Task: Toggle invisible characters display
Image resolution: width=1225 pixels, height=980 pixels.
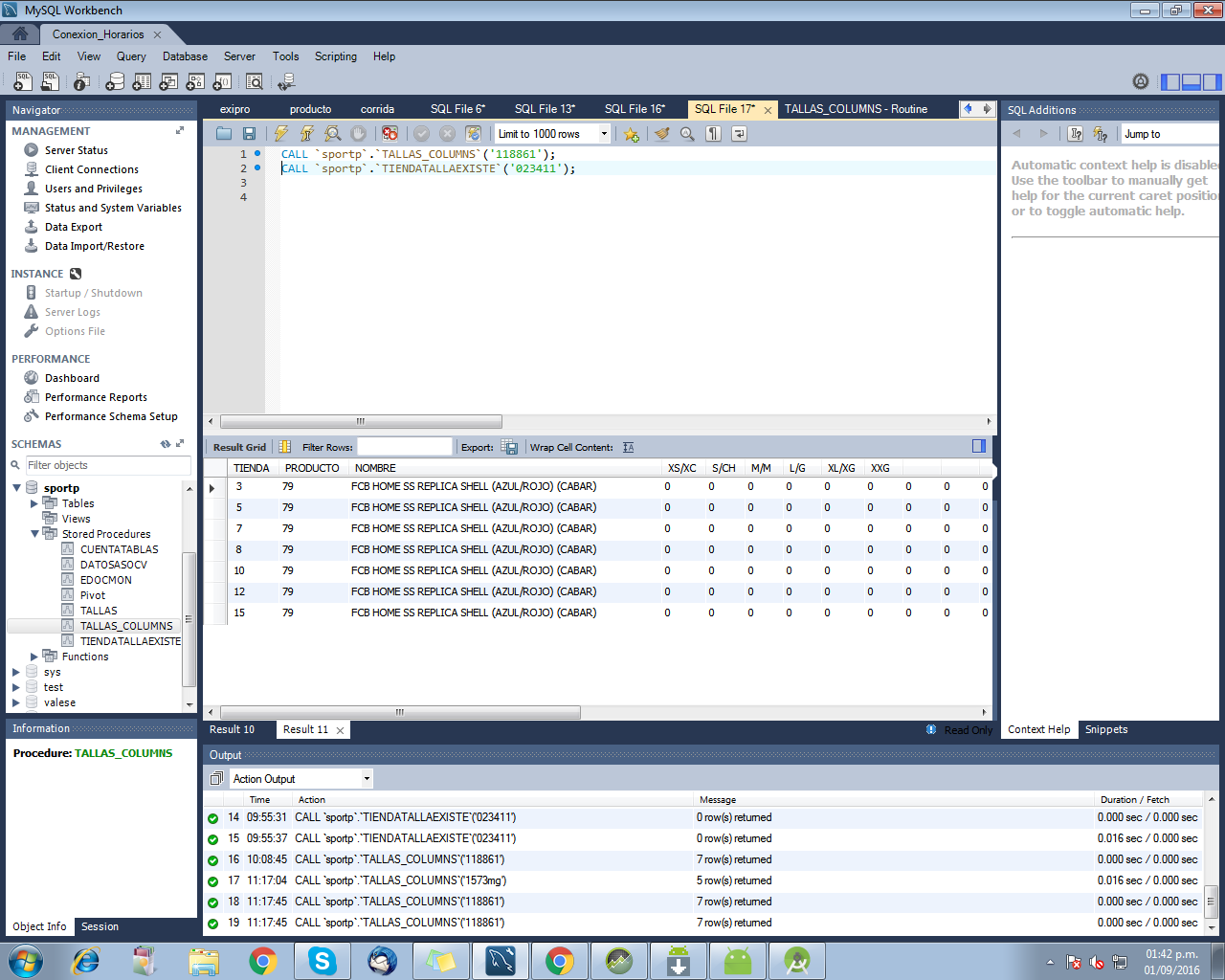Action: (x=713, y=134)
